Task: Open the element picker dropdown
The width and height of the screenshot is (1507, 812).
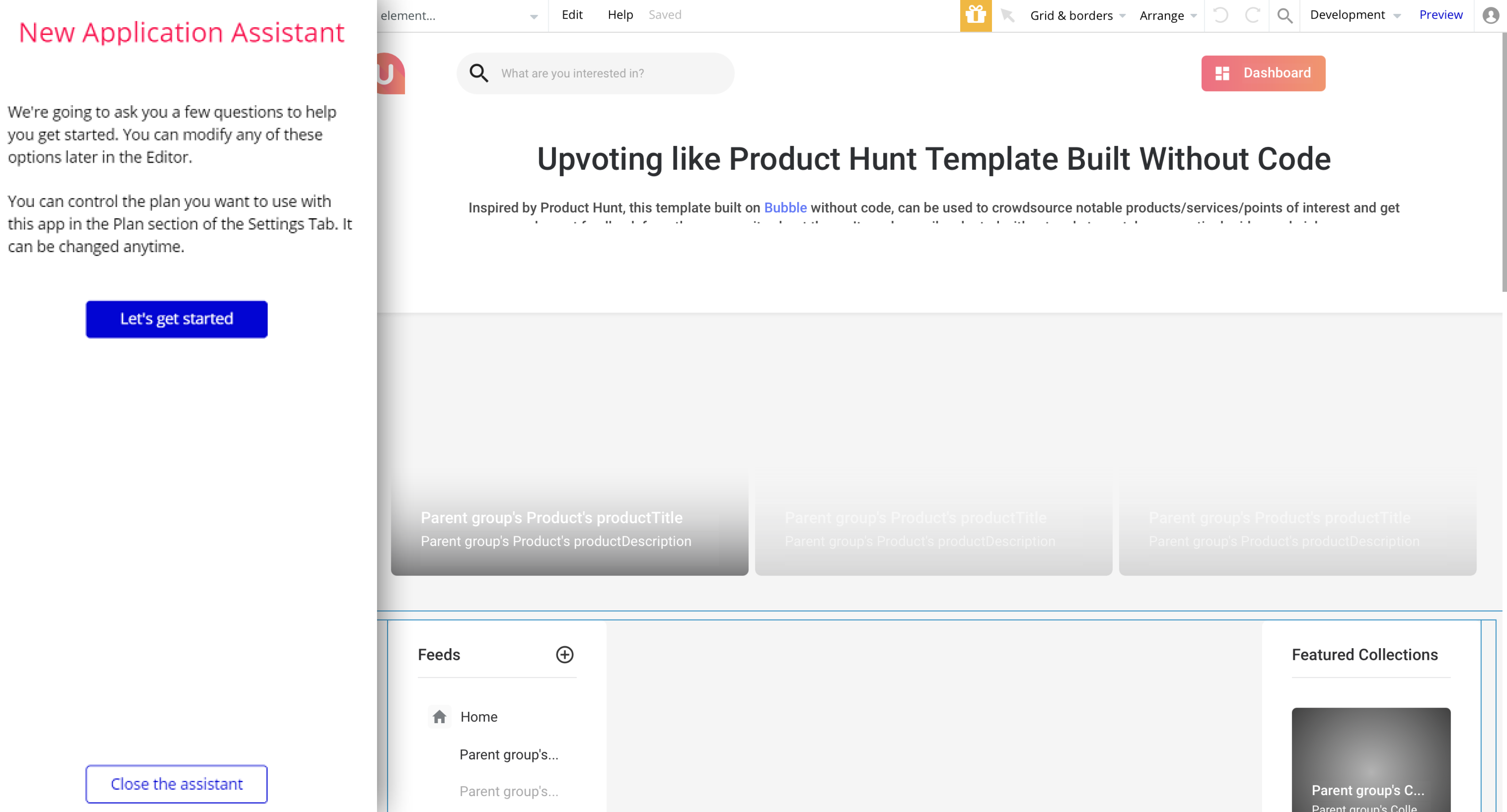Action: click(x=459, y=16)
